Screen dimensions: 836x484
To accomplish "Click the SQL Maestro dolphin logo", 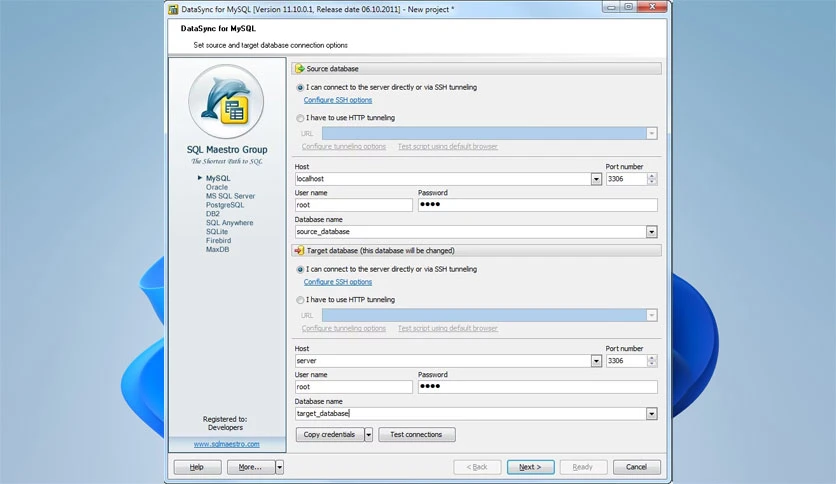I will [x=226, y=101].
